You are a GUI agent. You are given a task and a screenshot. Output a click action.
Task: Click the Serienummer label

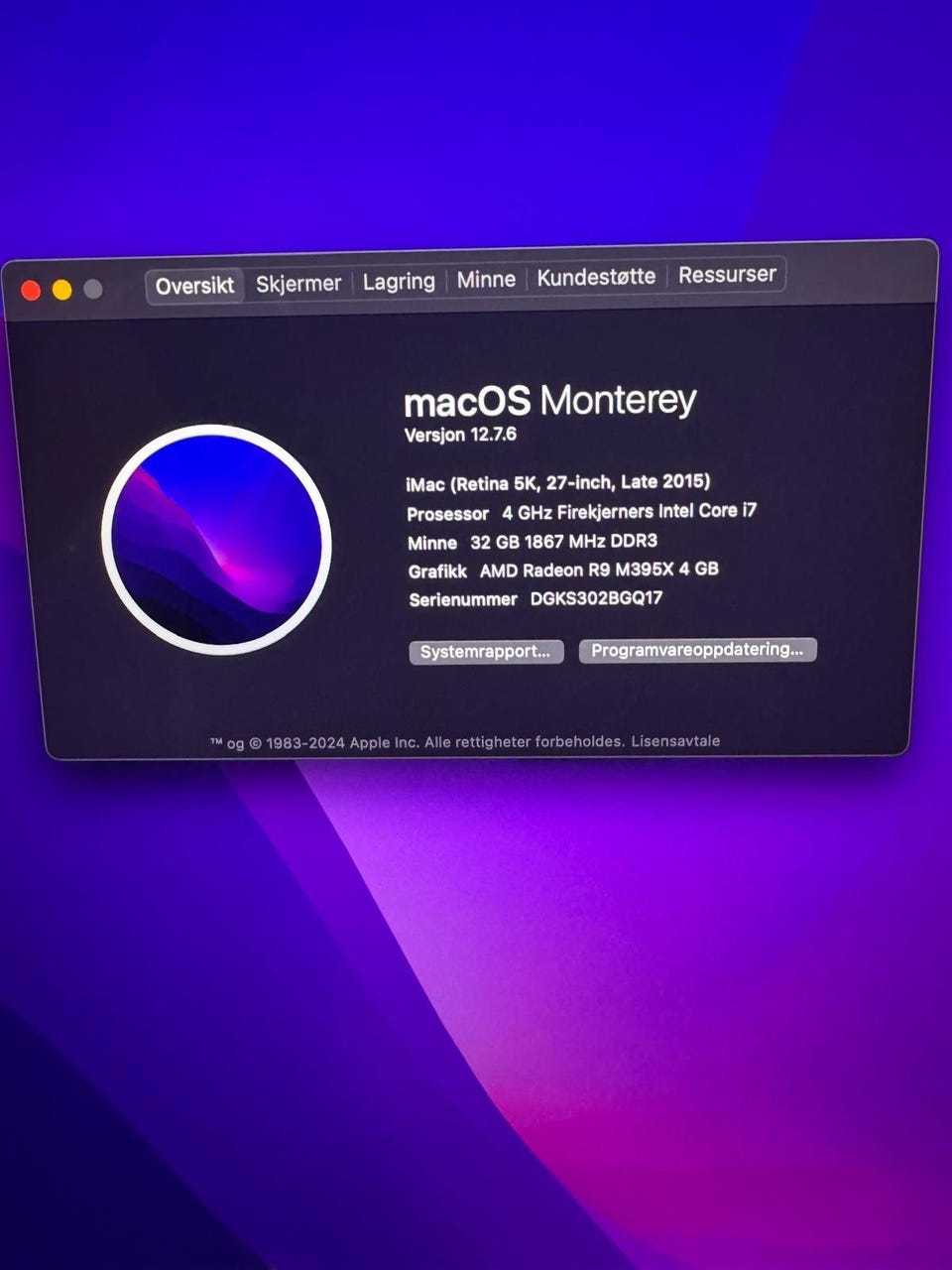(463, 600)
